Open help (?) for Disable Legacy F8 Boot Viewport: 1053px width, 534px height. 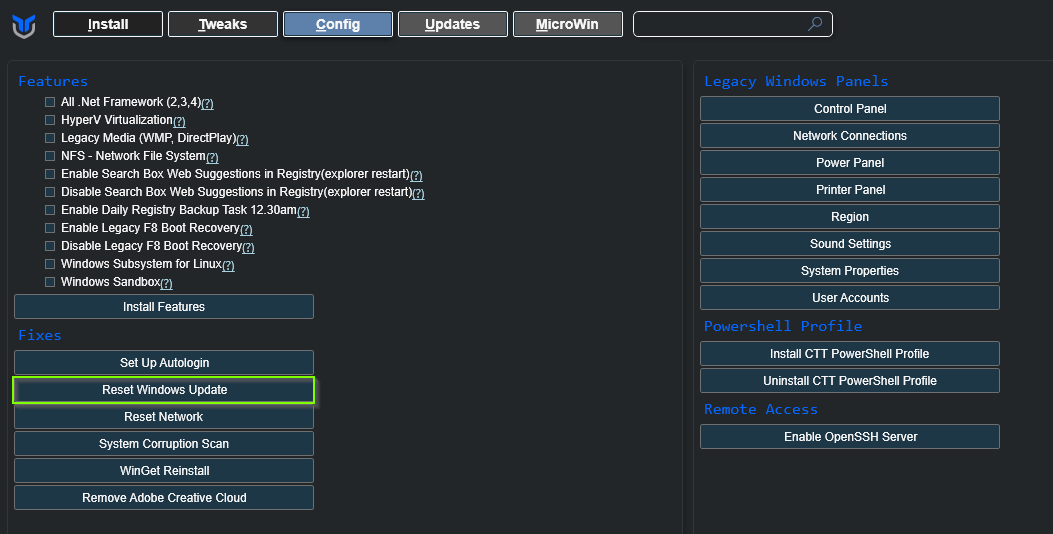tap(248, 247)
